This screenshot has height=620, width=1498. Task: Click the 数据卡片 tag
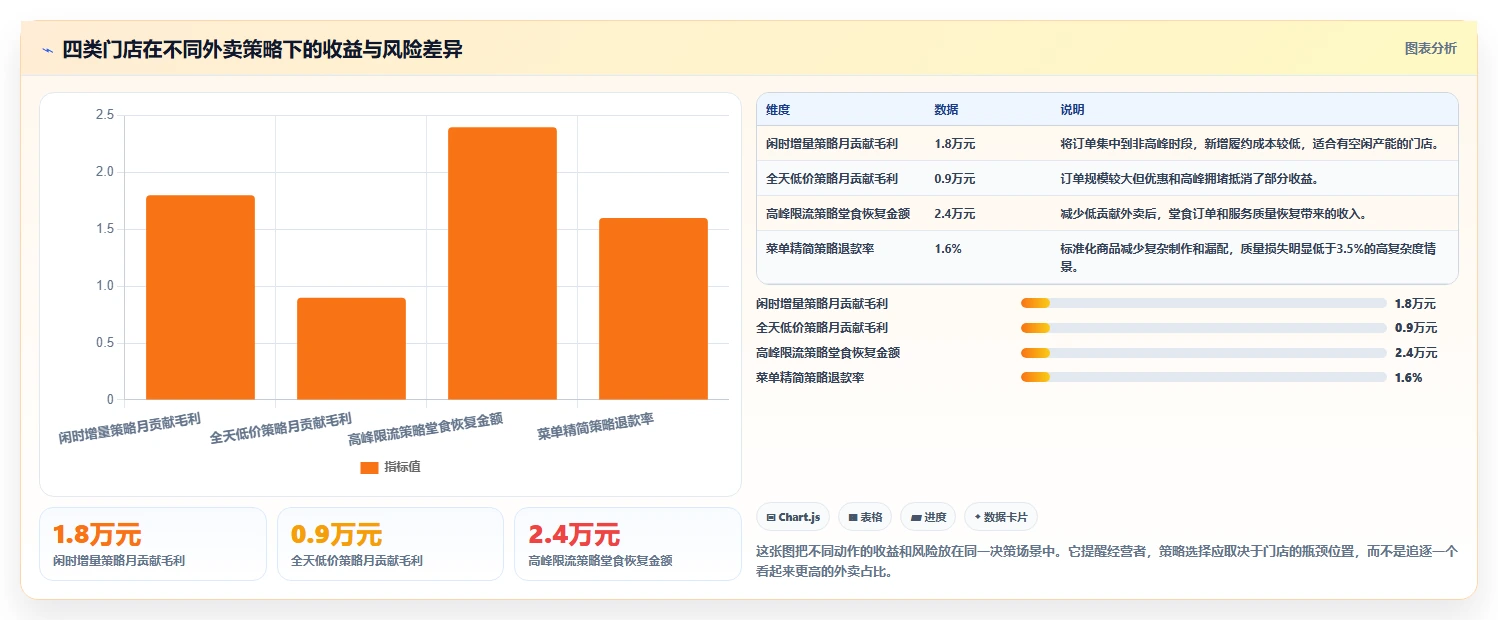click(x=1001, y=517)
